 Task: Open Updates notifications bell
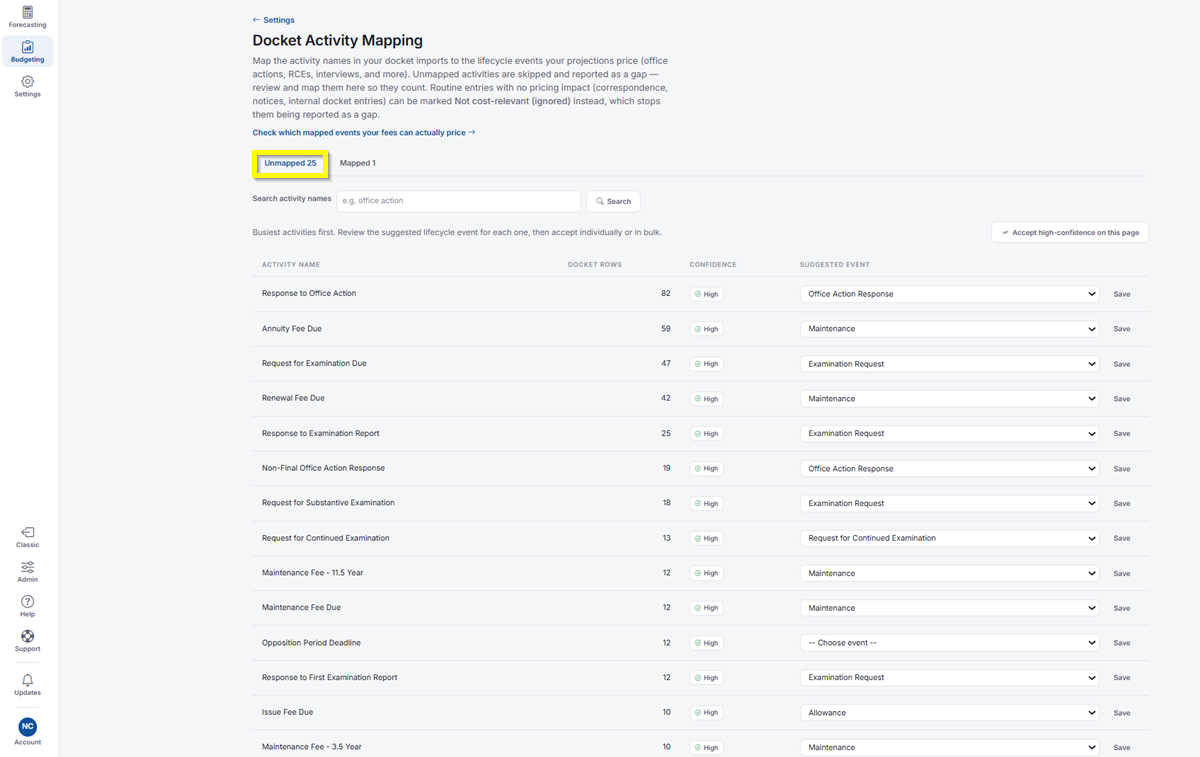27,685
